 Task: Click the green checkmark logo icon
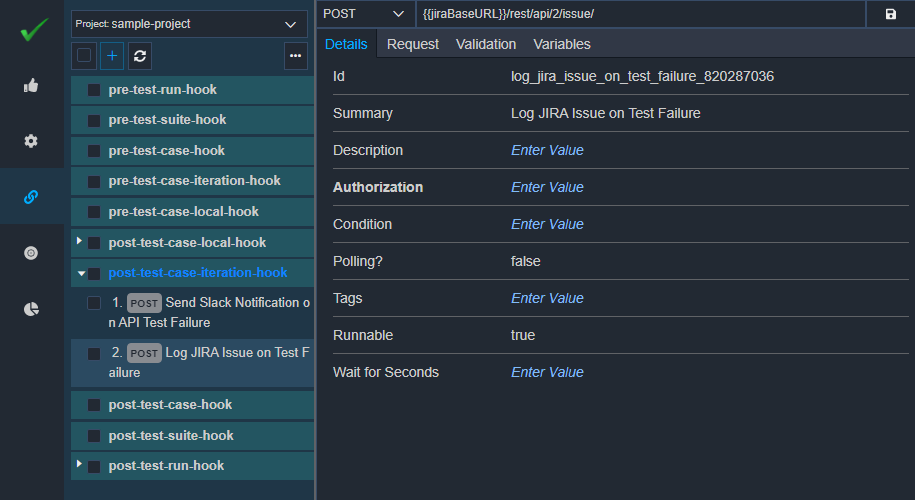[x=34, y=29]
